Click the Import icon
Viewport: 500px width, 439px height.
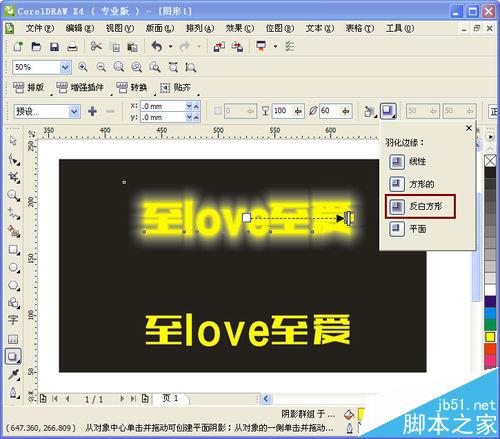point(219,47)
